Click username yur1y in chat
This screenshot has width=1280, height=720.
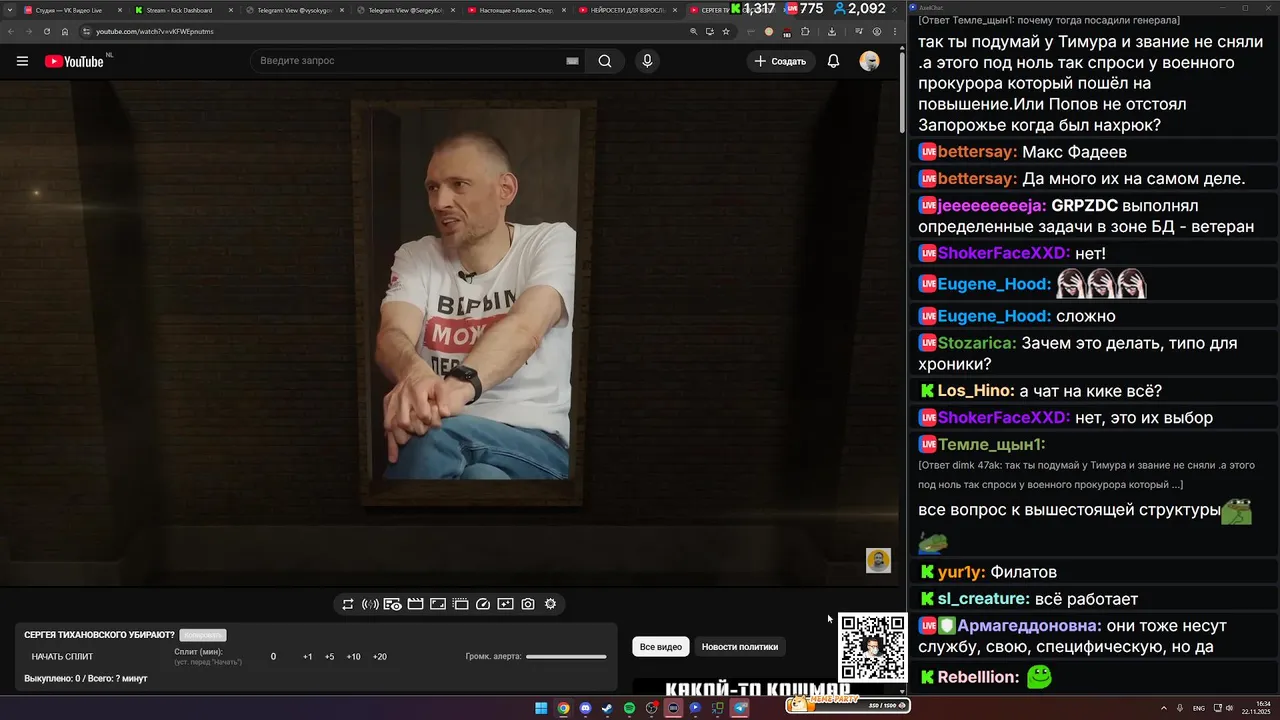961,572
